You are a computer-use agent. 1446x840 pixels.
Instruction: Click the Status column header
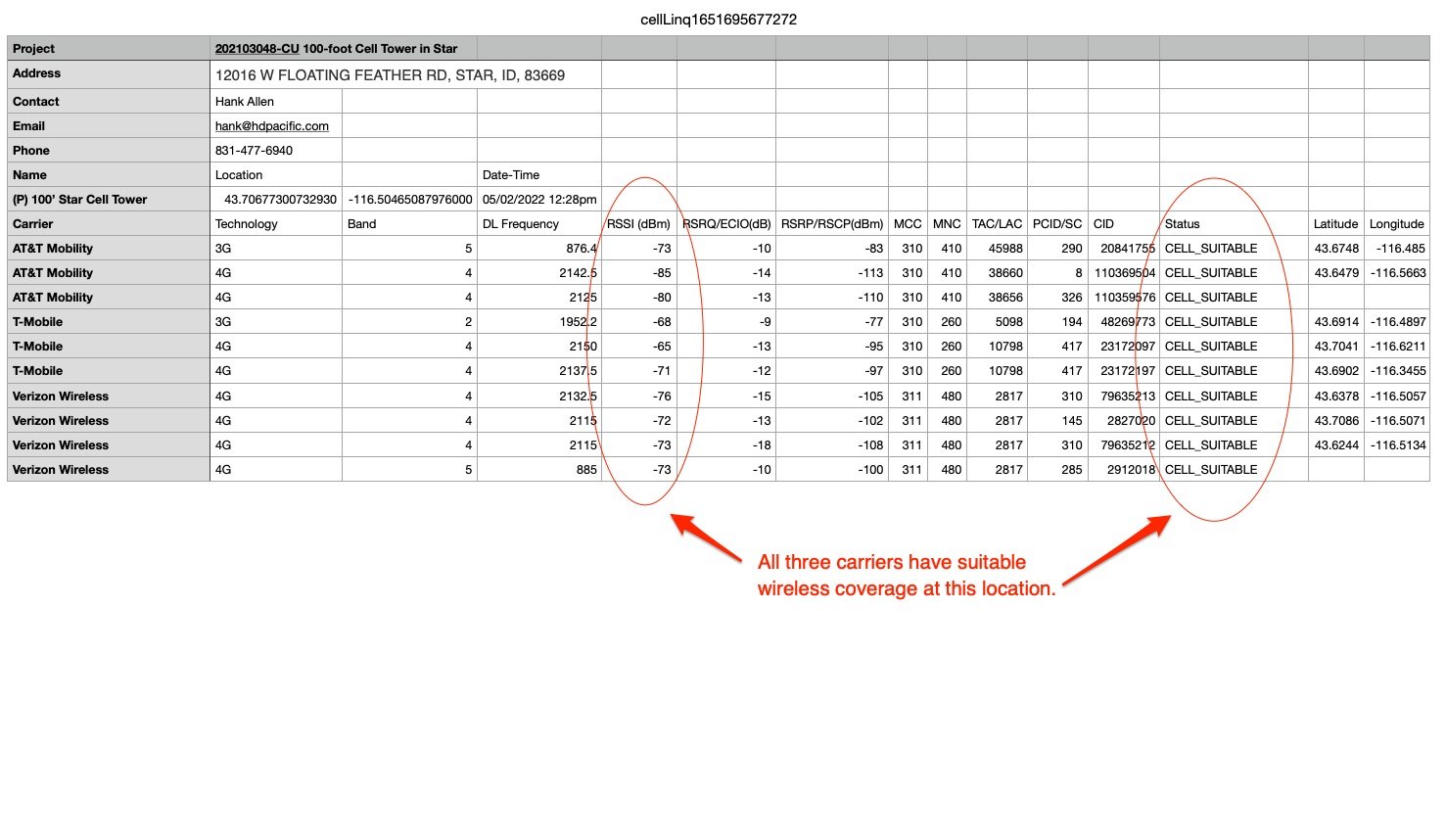click(x=1234, y=223)
